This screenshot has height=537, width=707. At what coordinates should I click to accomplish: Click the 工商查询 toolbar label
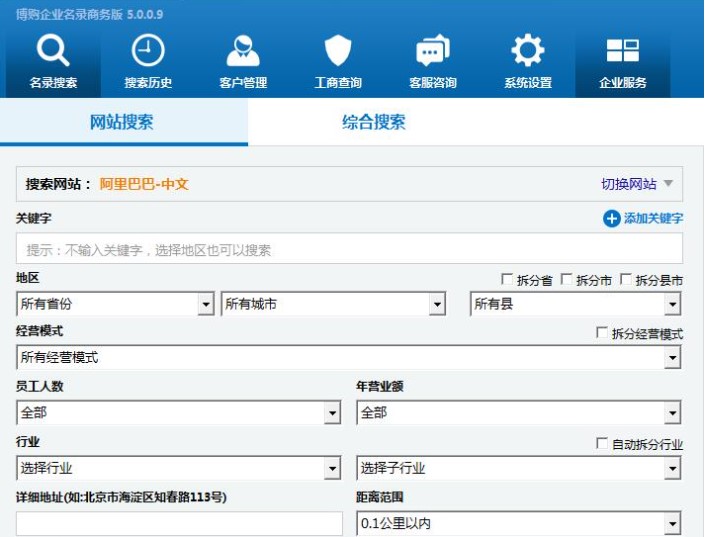(x=338, y=83)
